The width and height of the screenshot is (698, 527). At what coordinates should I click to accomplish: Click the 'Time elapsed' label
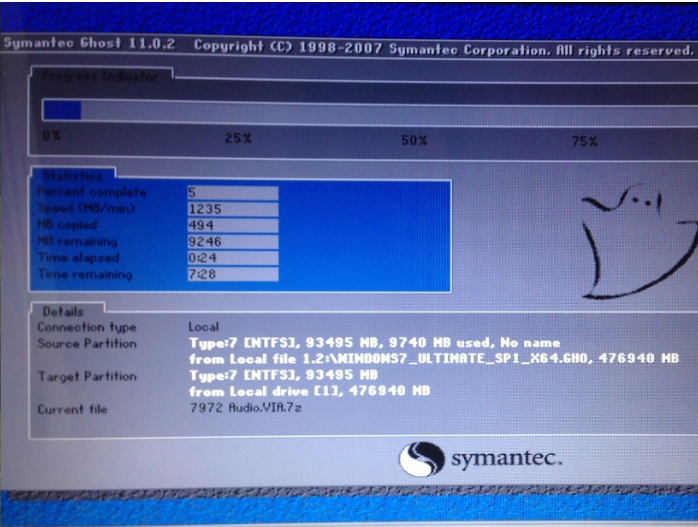pyautogui.click(x=78, y=258)
